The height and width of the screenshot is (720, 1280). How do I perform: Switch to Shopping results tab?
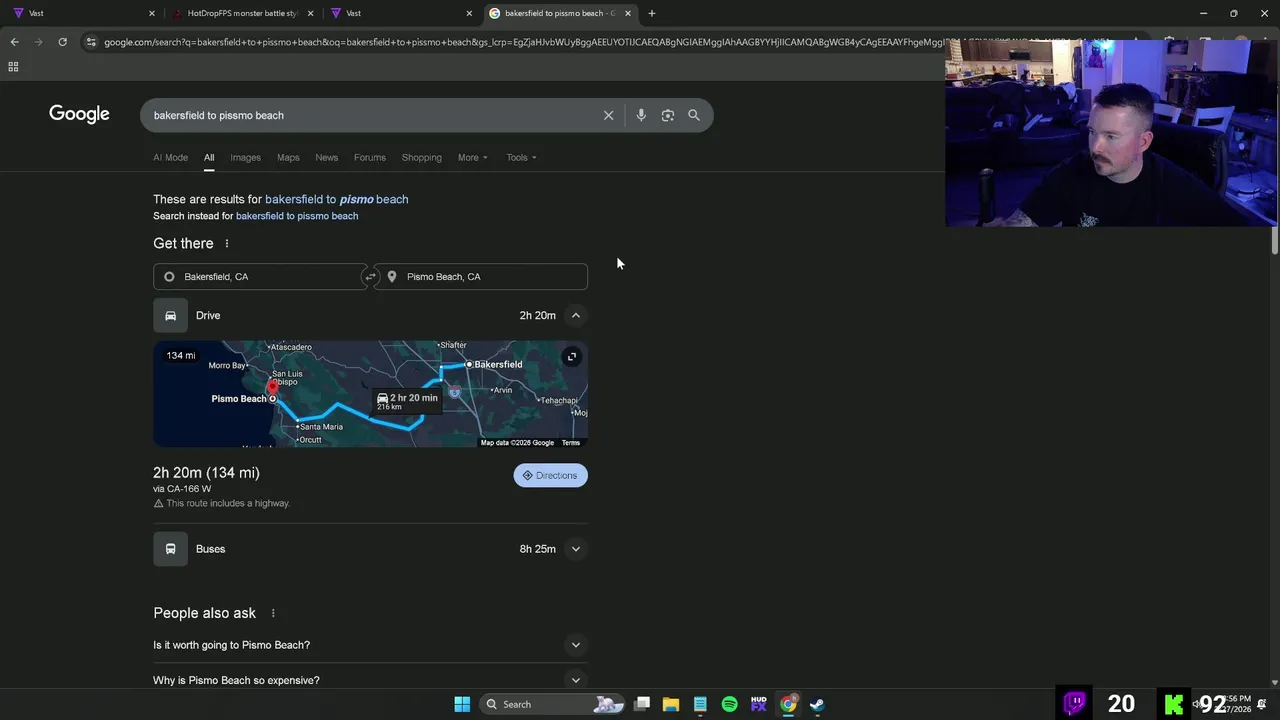click(x=421, y=157)
